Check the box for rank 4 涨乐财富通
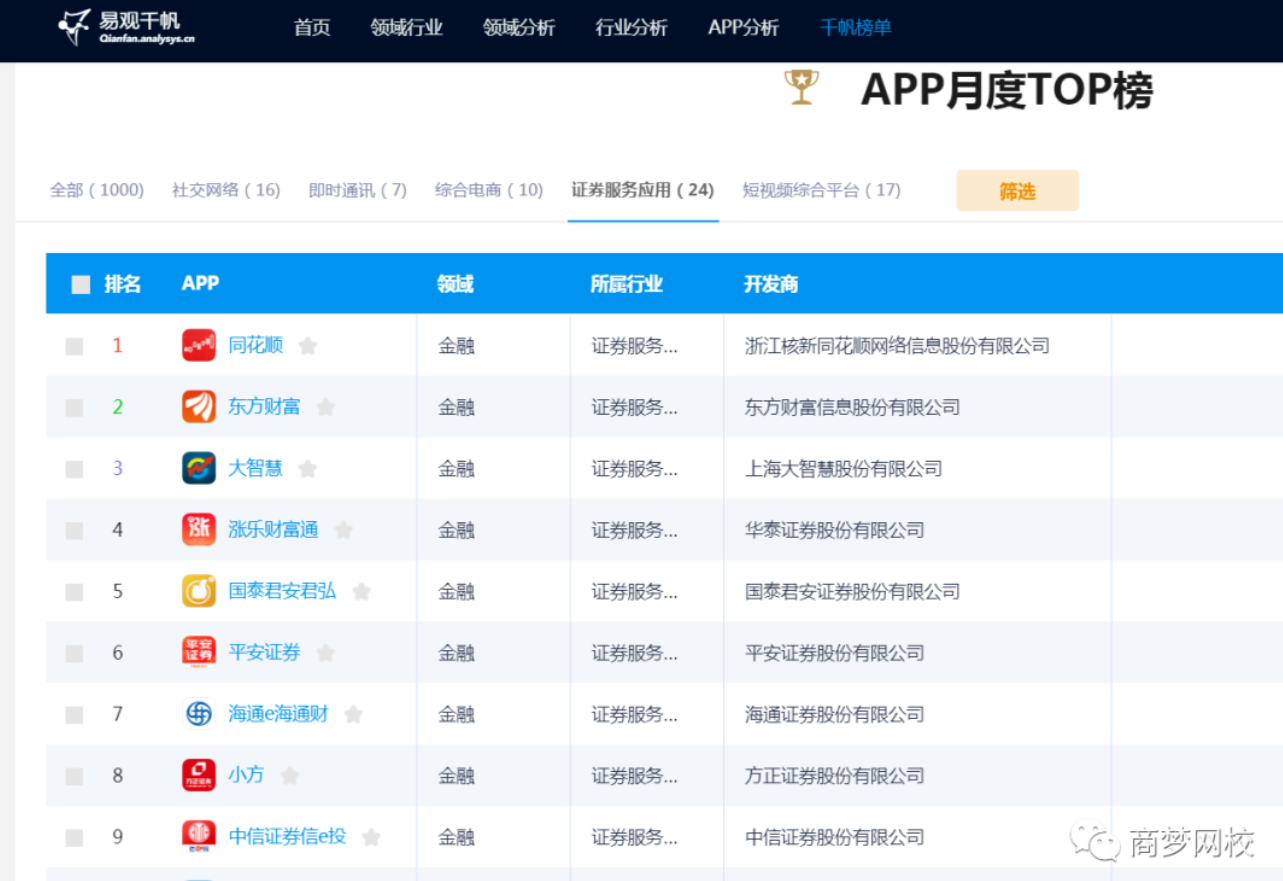1283x881 pixels. [74, 531]
